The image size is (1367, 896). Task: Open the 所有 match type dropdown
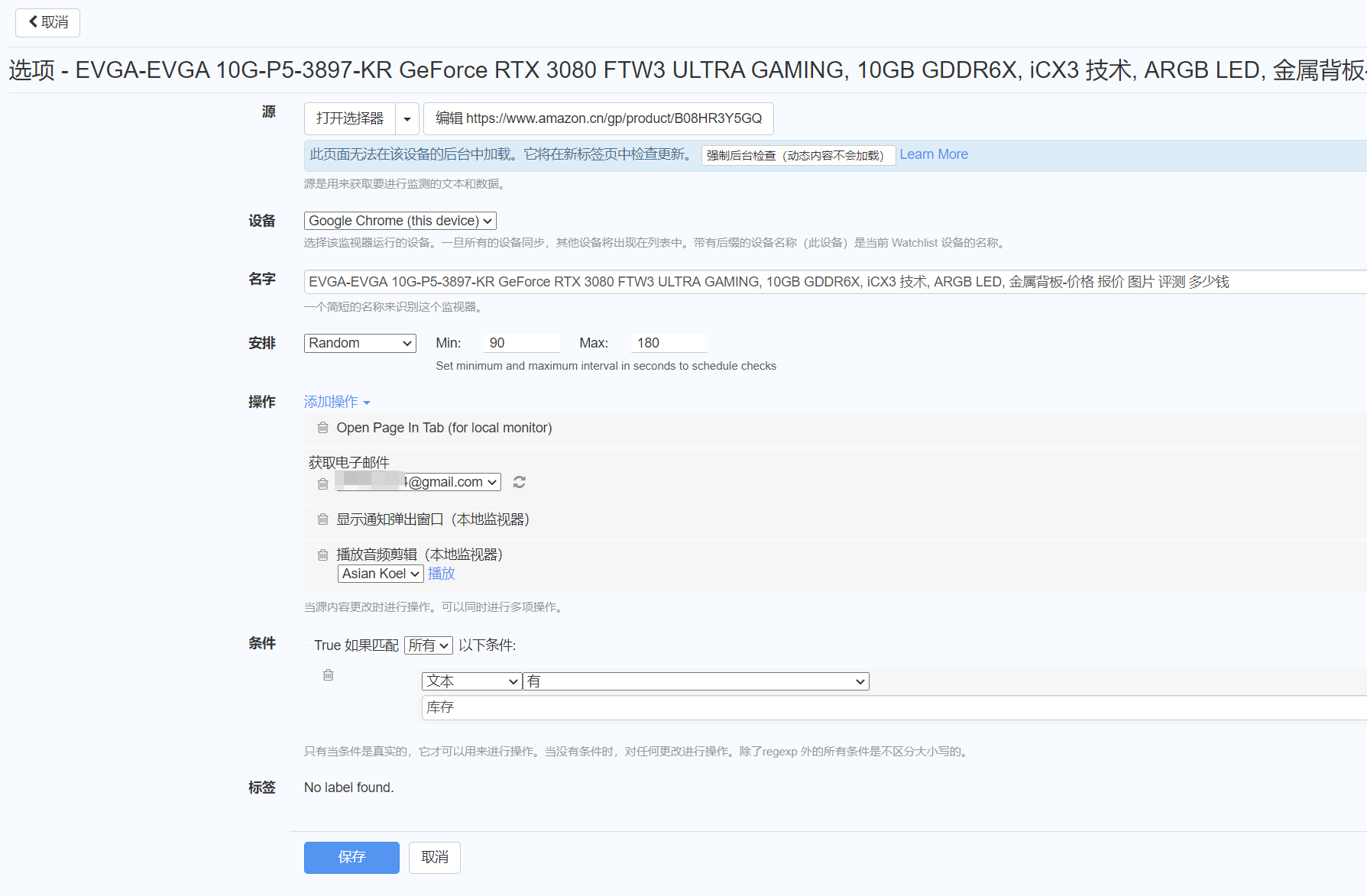(429, 645)
